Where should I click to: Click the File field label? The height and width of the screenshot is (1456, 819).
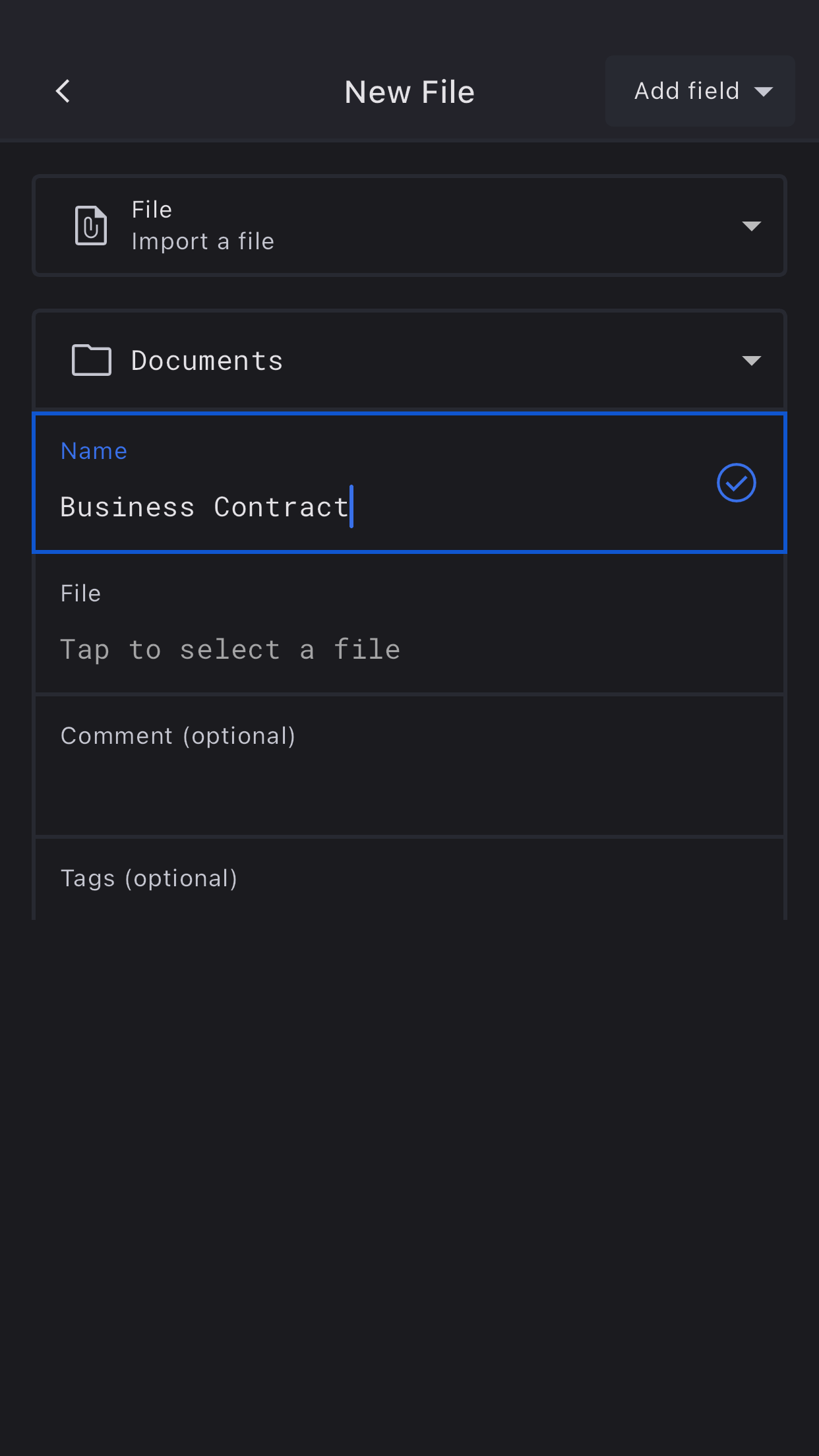tap(80, 593)
